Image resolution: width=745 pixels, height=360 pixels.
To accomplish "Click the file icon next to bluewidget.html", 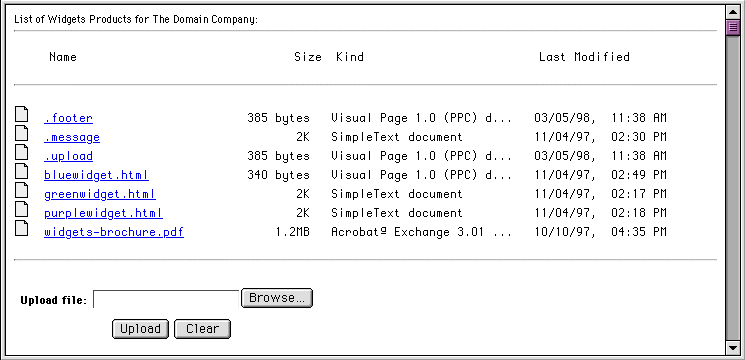I will click(x=21, y=171).
